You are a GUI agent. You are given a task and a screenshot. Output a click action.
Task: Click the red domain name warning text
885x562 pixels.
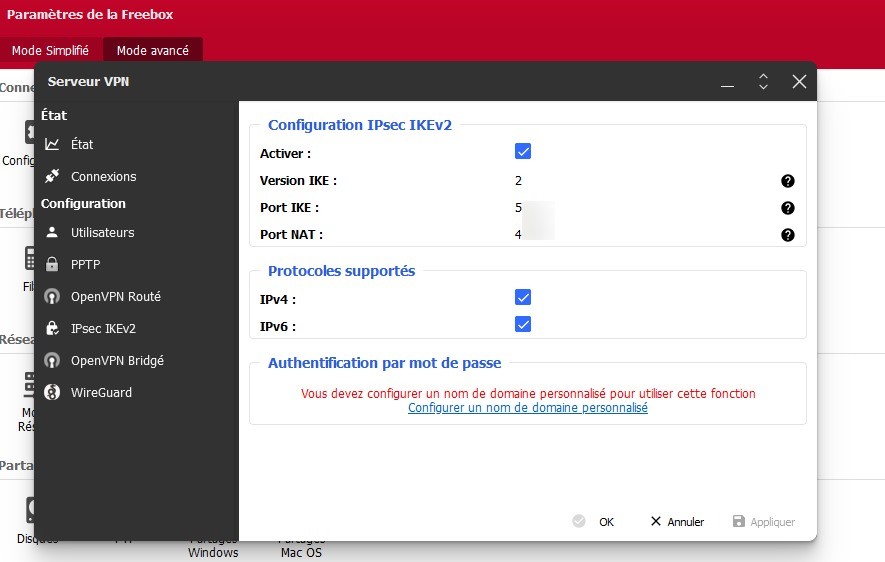click(528, 393)
